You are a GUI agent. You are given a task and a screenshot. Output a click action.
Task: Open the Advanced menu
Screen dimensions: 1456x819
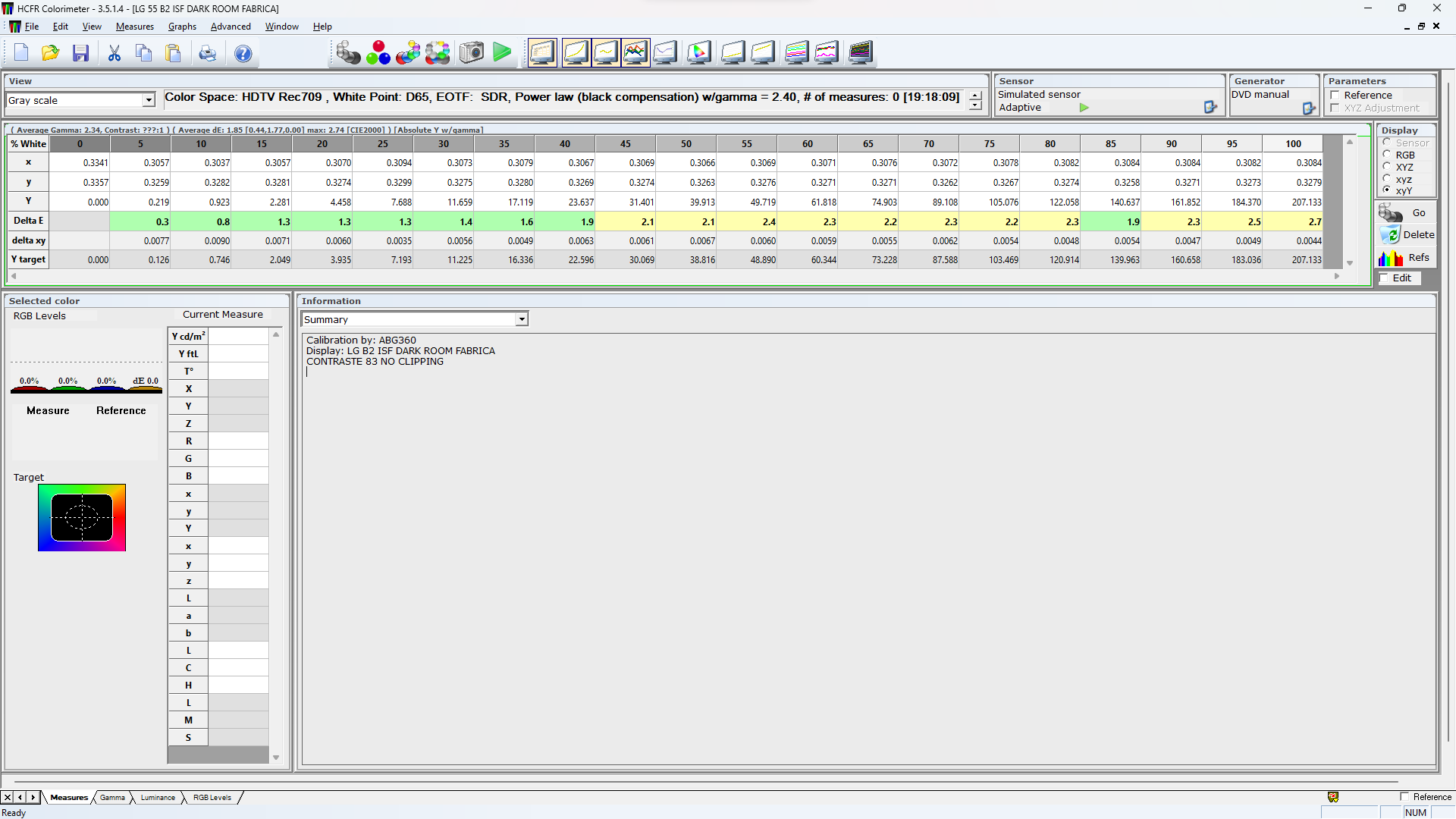(231, 27)
